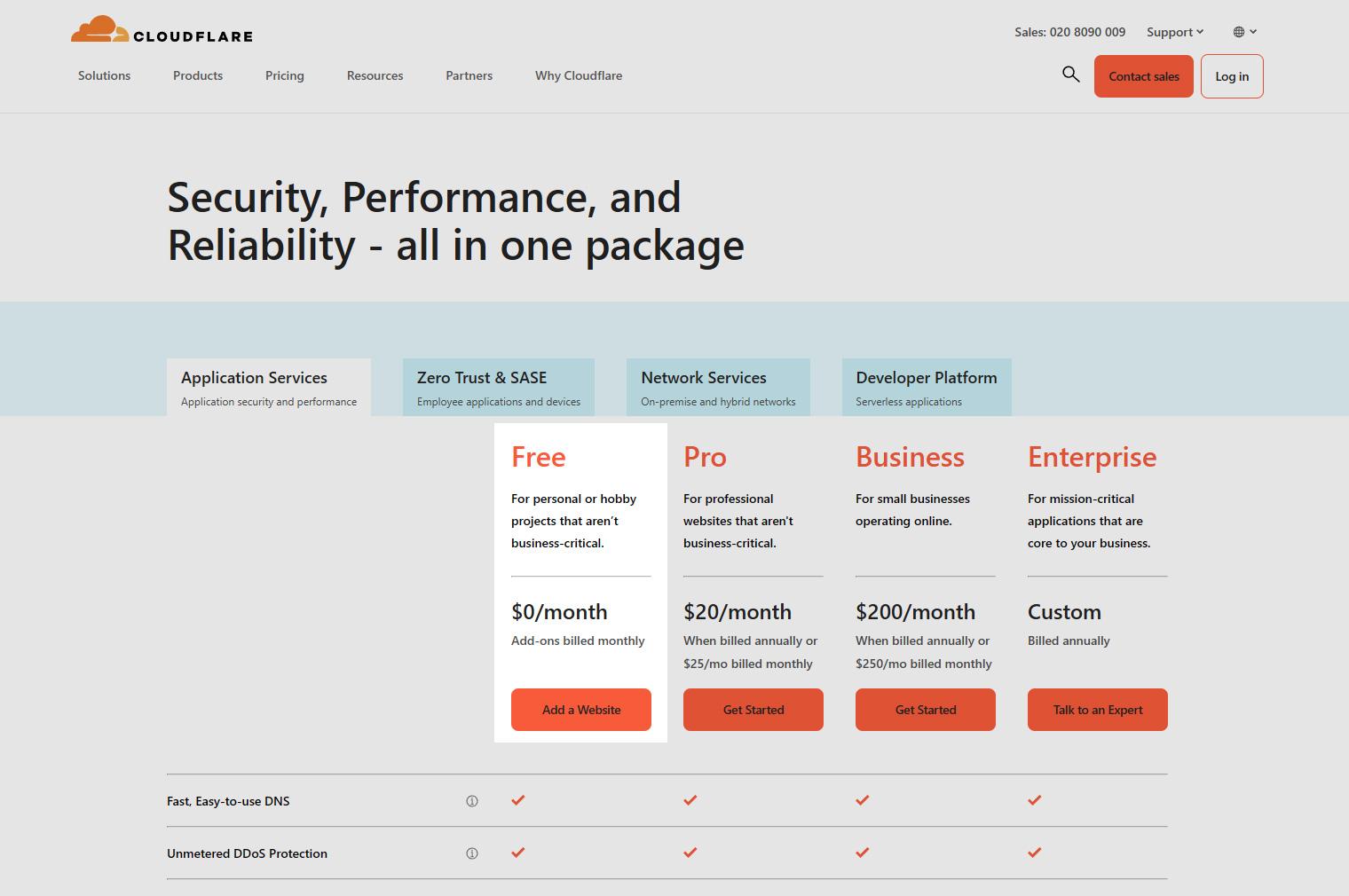Viewport: 1349px width, 896px height.
Task: Expand the Support dropdown
Action: pos(1174,32)
